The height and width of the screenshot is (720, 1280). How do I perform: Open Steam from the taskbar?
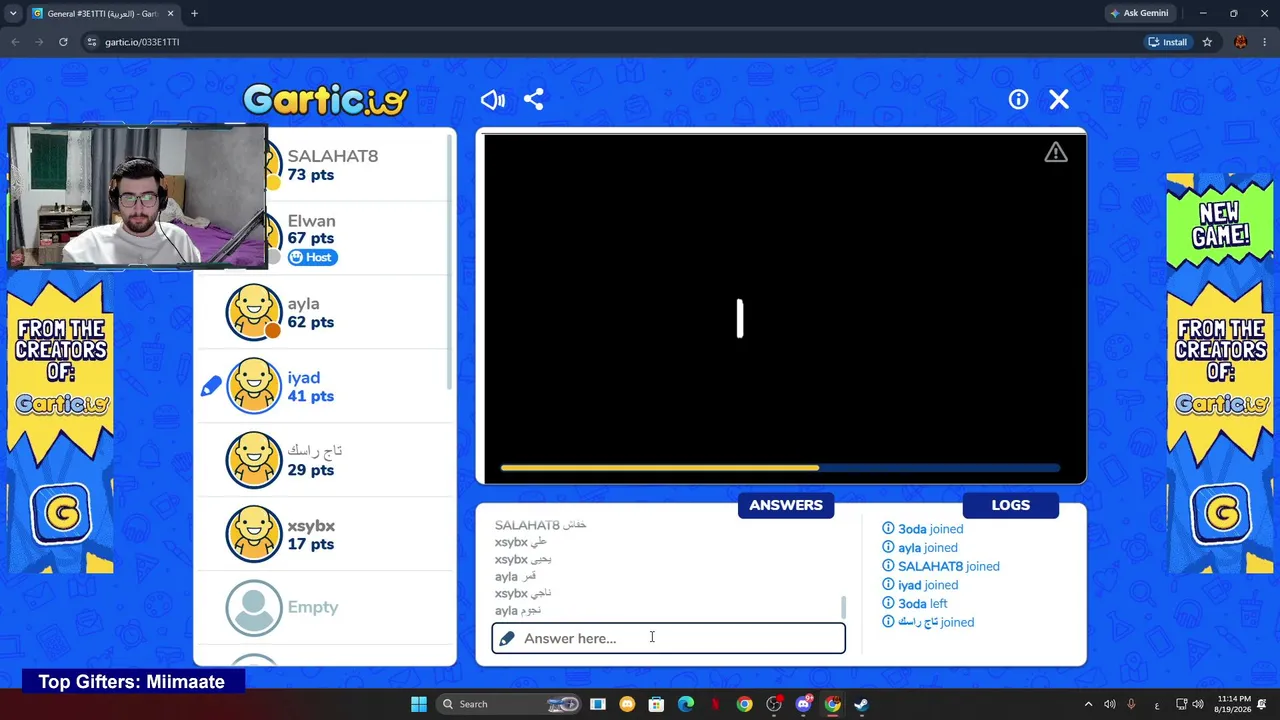861,704
